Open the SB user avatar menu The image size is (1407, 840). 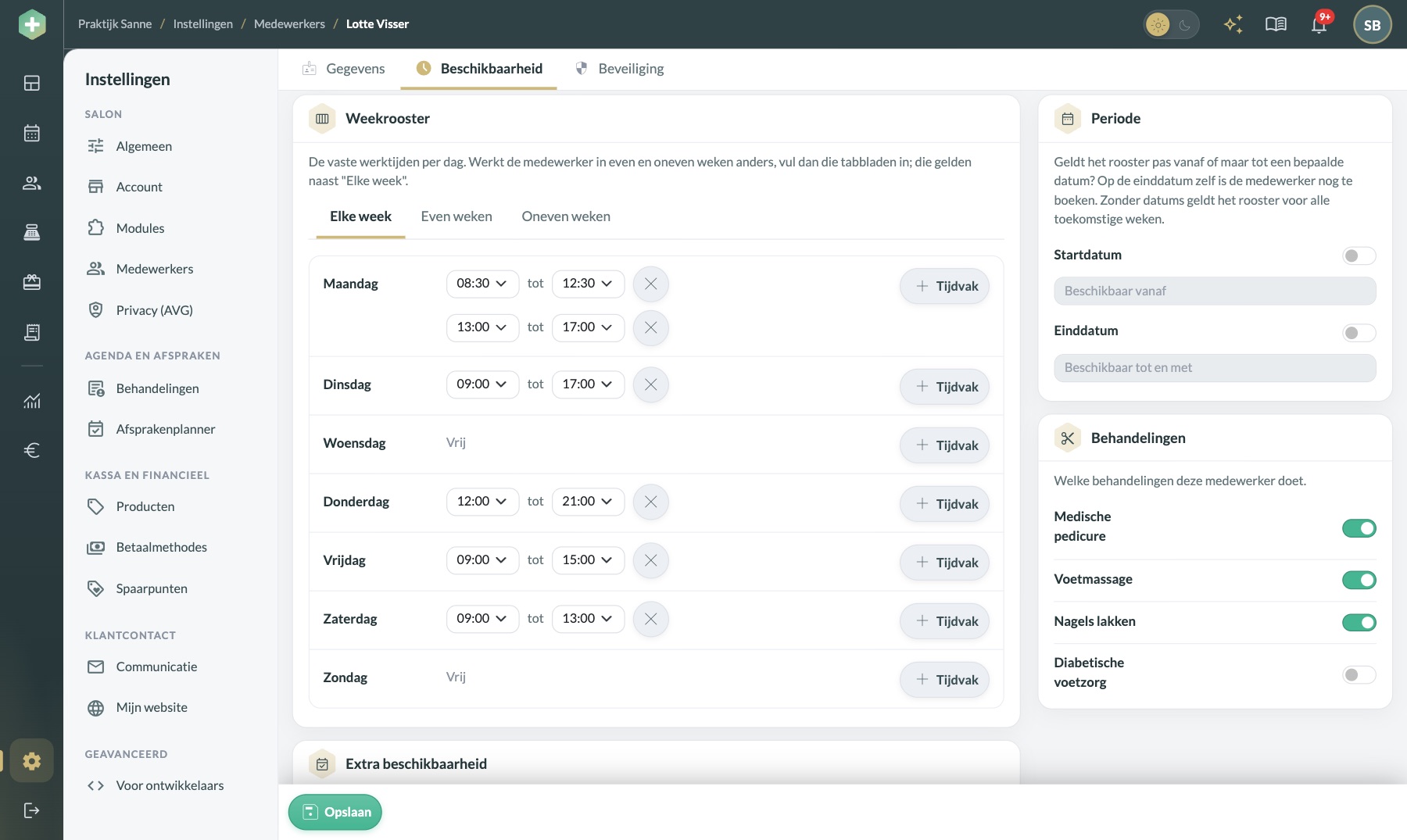1372,25
